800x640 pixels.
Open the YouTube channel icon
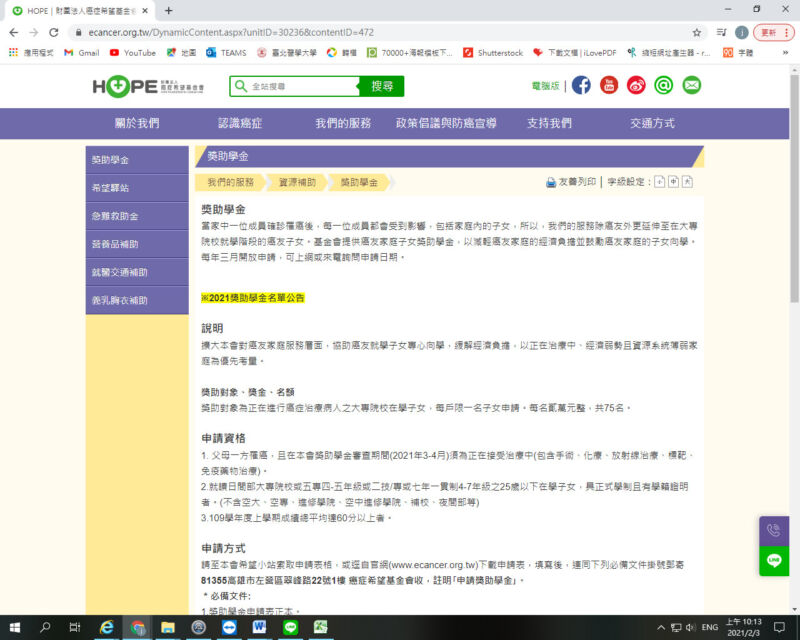pos(609,86)
